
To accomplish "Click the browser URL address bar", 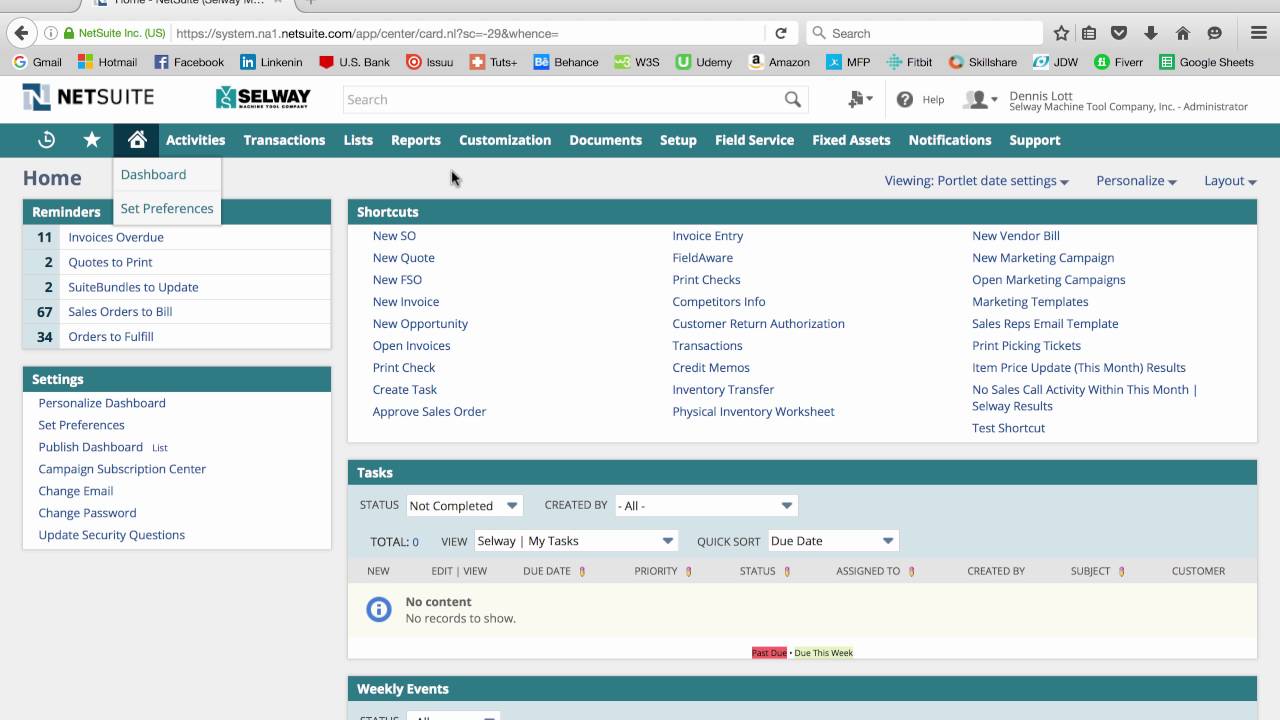I will tap(468, 33).
